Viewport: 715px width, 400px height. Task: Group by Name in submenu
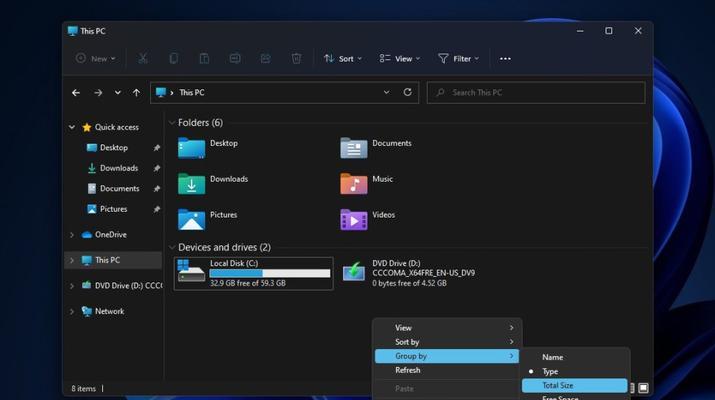pyautogui.click(x=575, y=358)
